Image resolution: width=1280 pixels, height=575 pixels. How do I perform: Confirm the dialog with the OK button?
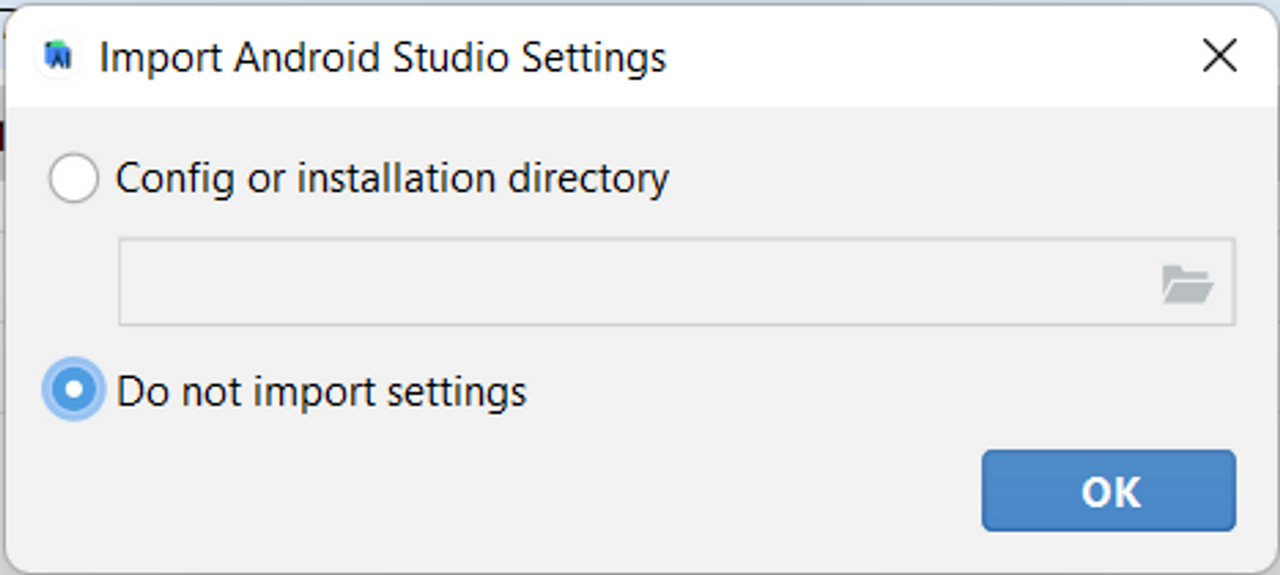[x=1109, y=491]
